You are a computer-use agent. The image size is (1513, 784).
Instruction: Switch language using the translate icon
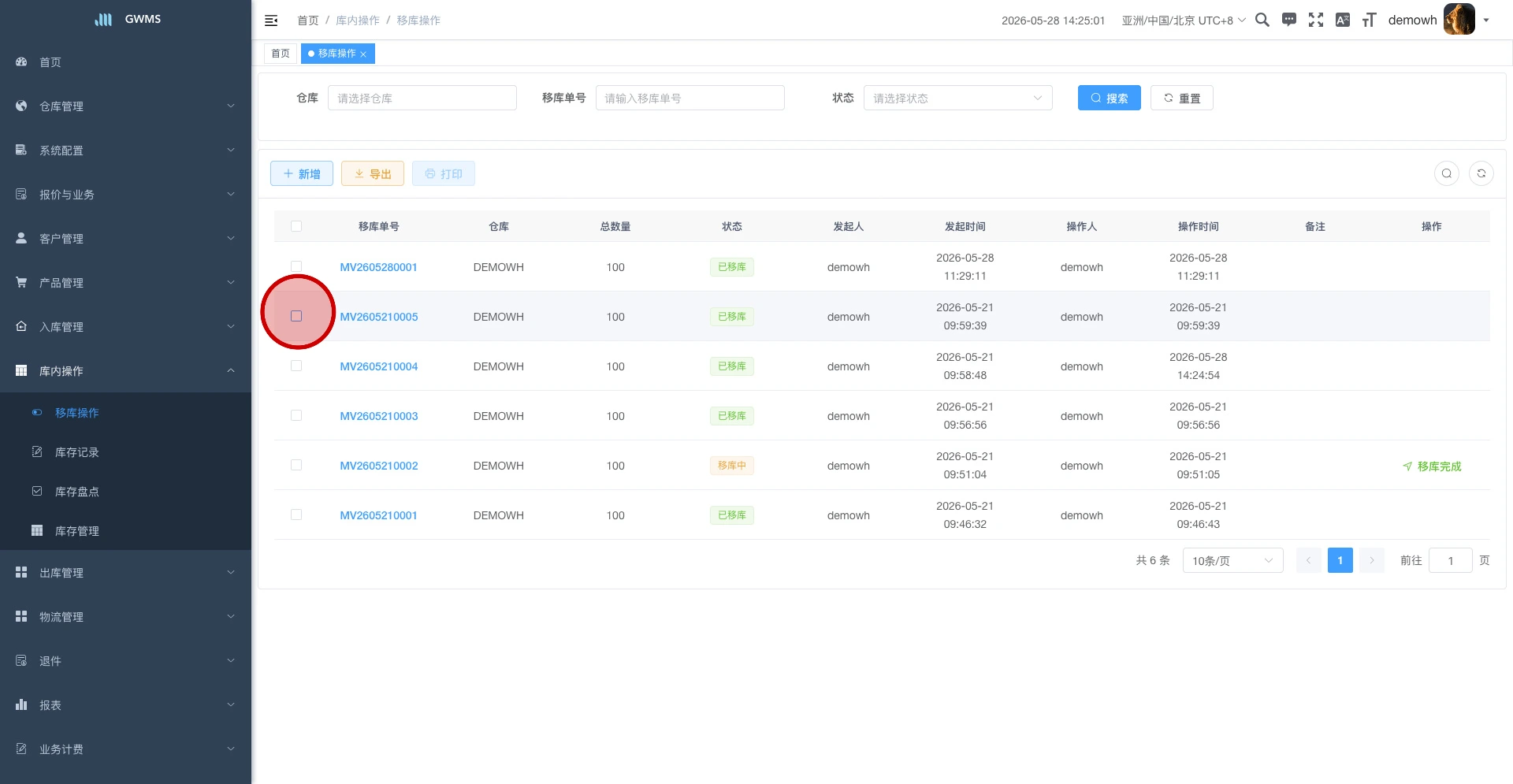point(1343,20)
